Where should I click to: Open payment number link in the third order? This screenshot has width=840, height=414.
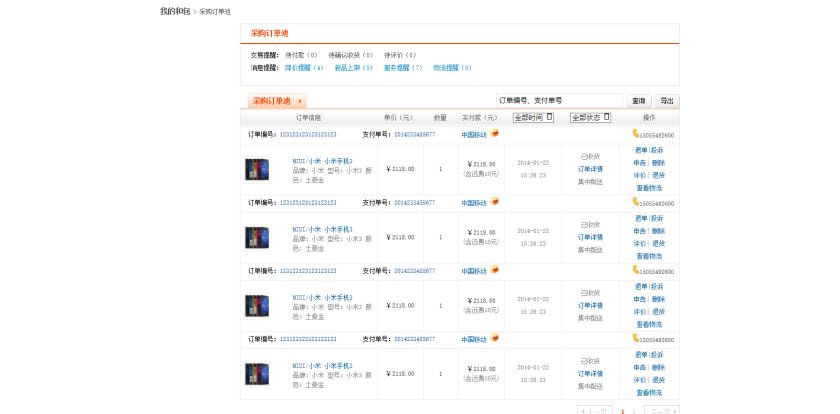[x=415, y=271]
